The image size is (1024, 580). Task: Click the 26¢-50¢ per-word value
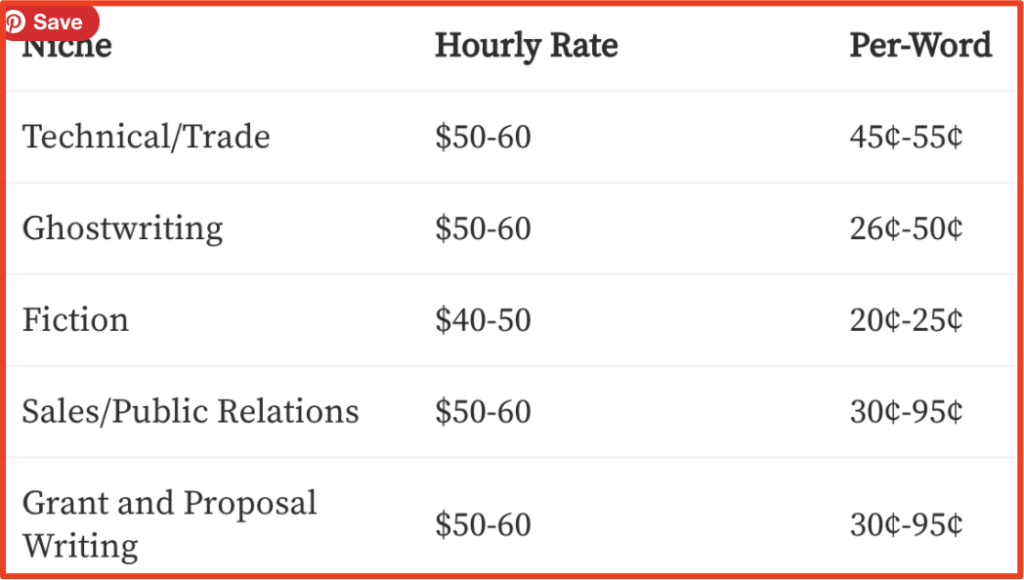click(906, 229)
